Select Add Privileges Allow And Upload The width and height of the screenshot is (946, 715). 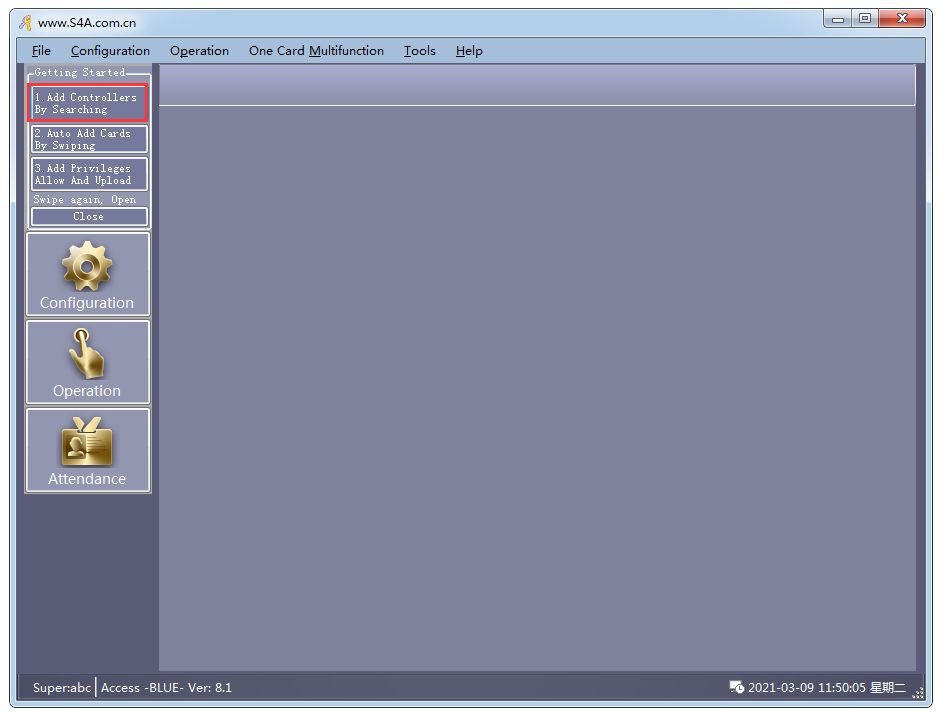89,175
